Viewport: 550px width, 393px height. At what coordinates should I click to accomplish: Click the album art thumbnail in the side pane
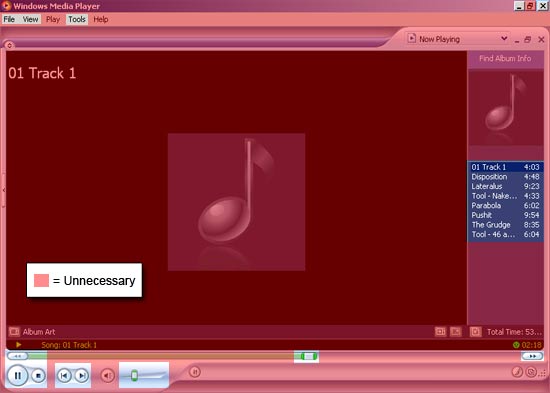pos(505,107)
